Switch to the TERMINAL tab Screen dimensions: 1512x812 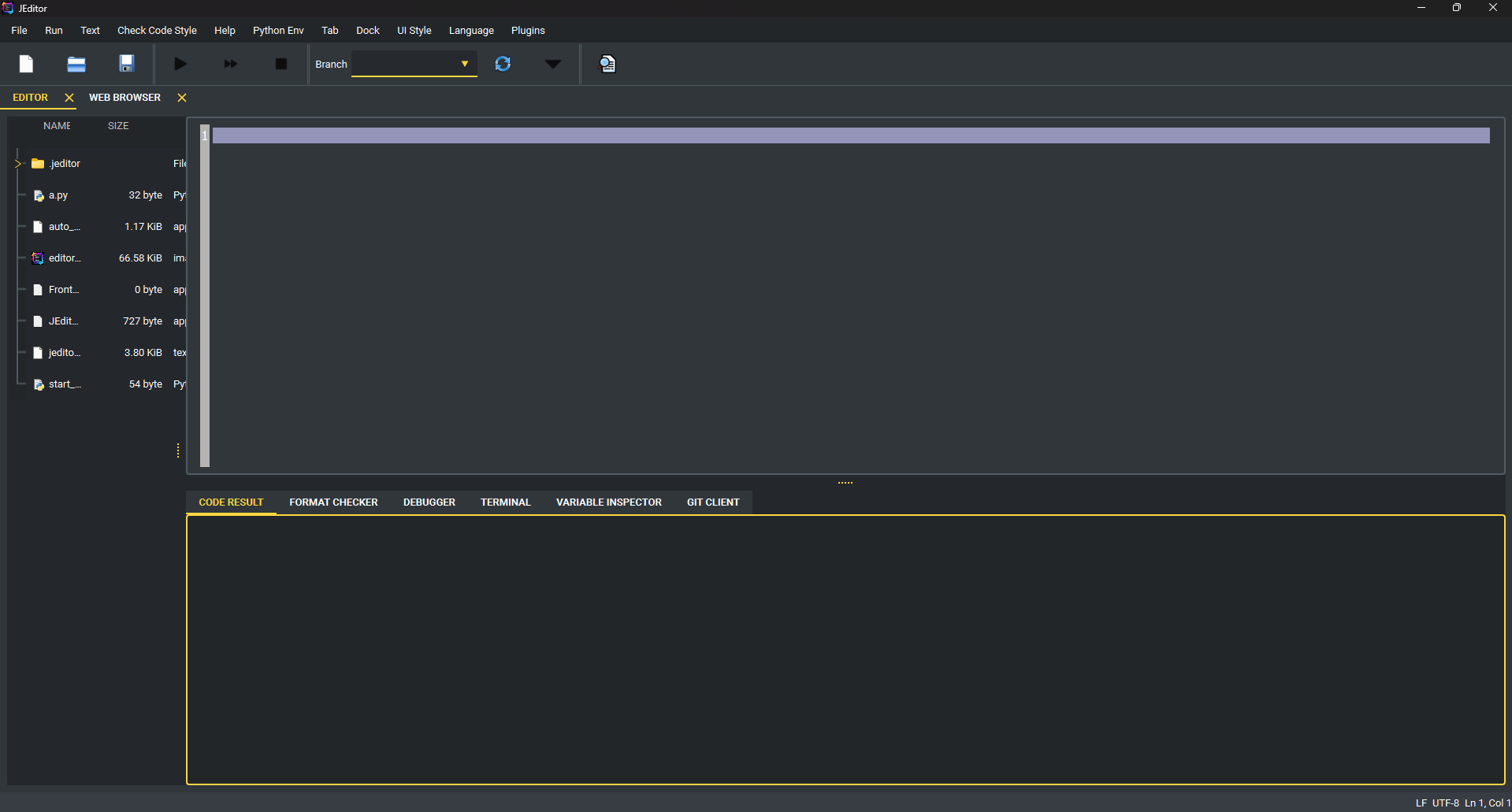tap(506, 502)
